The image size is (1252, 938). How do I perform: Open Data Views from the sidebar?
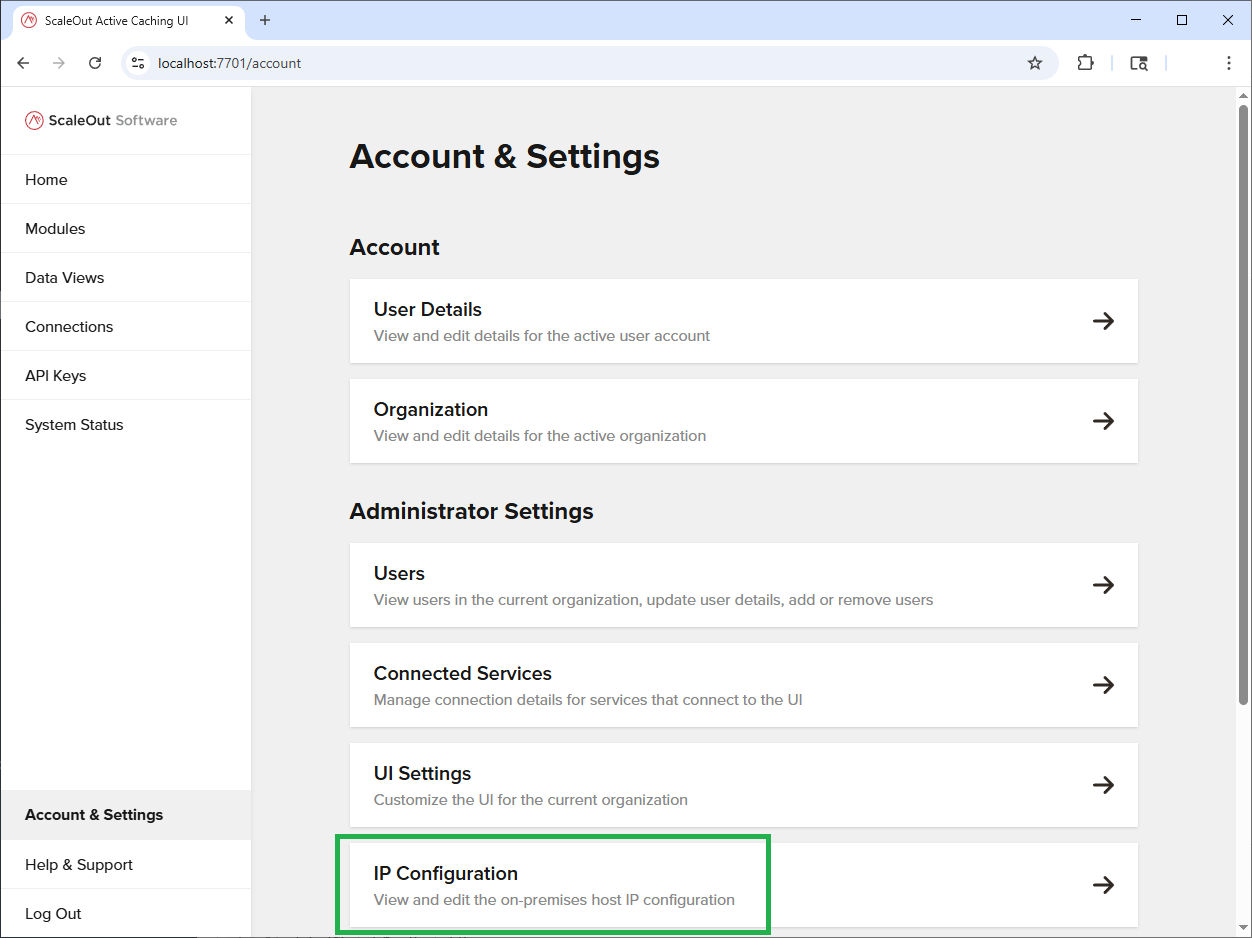point(64,278)
